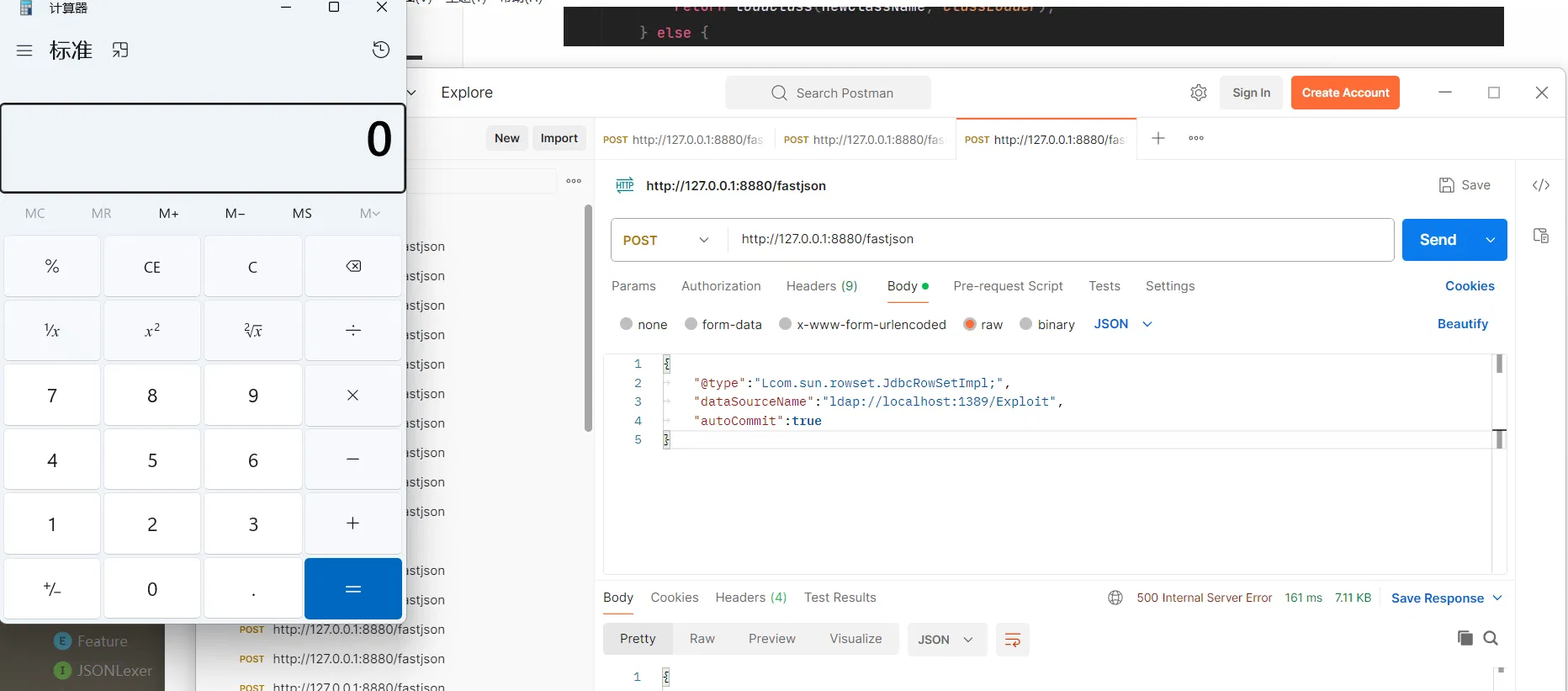This screenshot has height=691, width=1568.
Task: Switch to the Headers (9) tab
Action: click(x=821, y=286)
